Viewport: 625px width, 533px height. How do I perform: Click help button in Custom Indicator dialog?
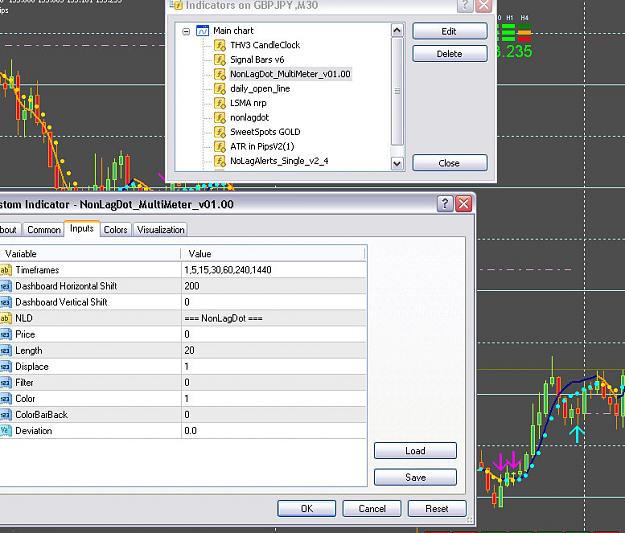(x=445, y=204)
